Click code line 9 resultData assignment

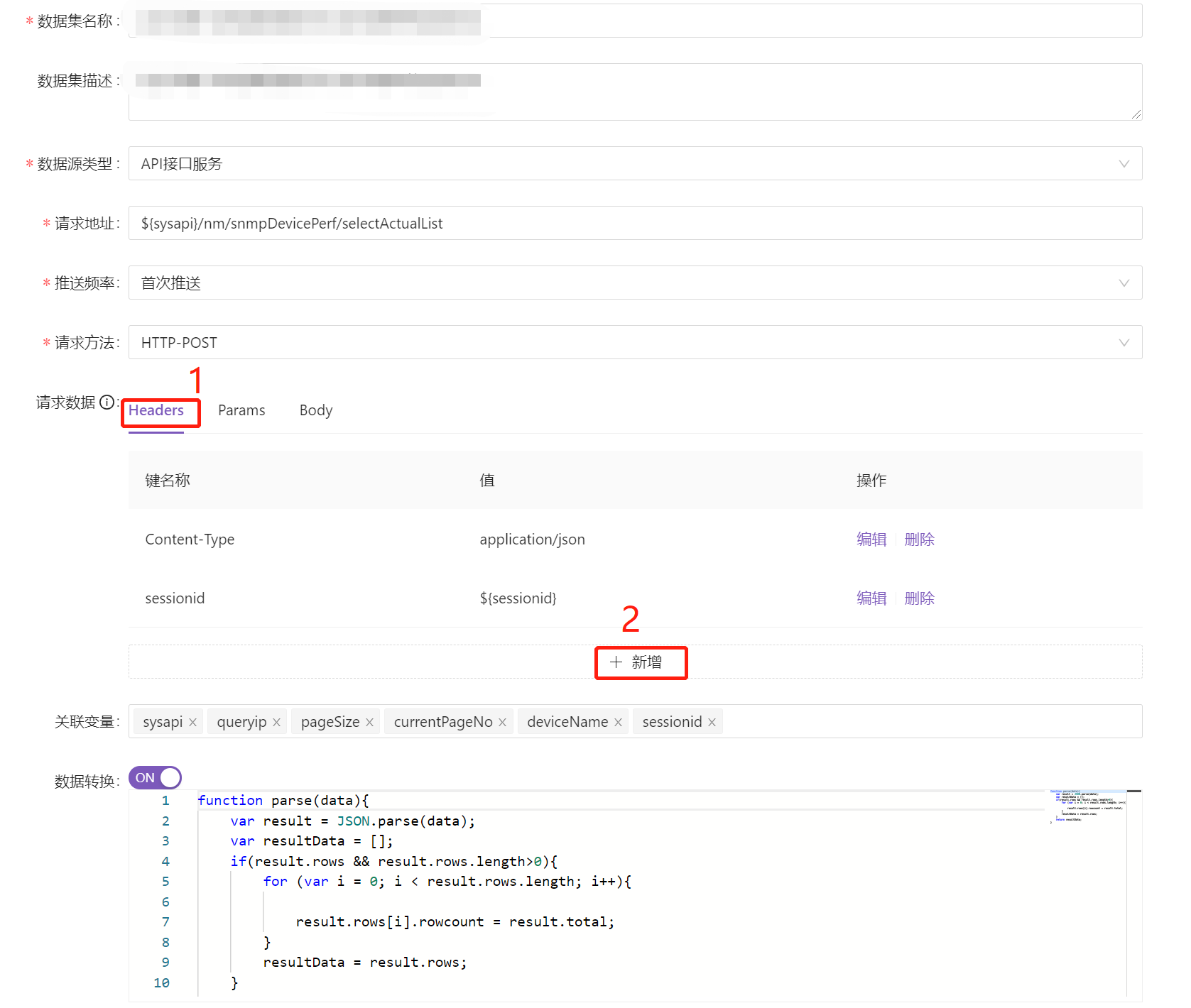(x=364, y=963)
